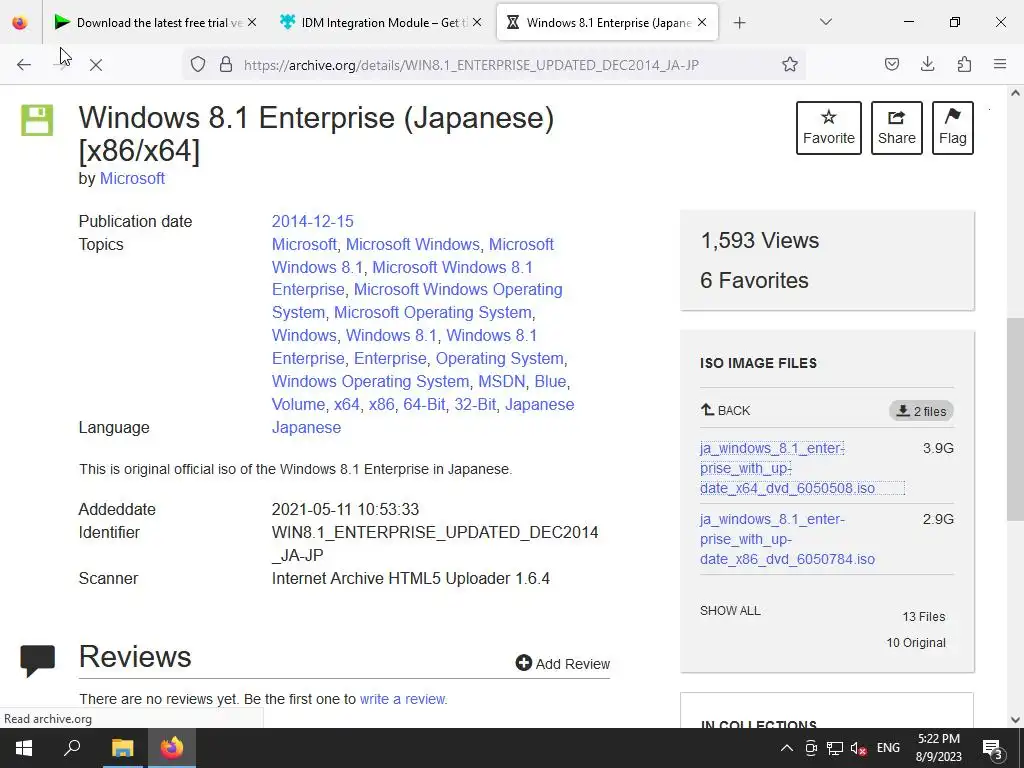Click the Firefox taskbar icon
This screenshot has height=768, width=1024.
172,748
